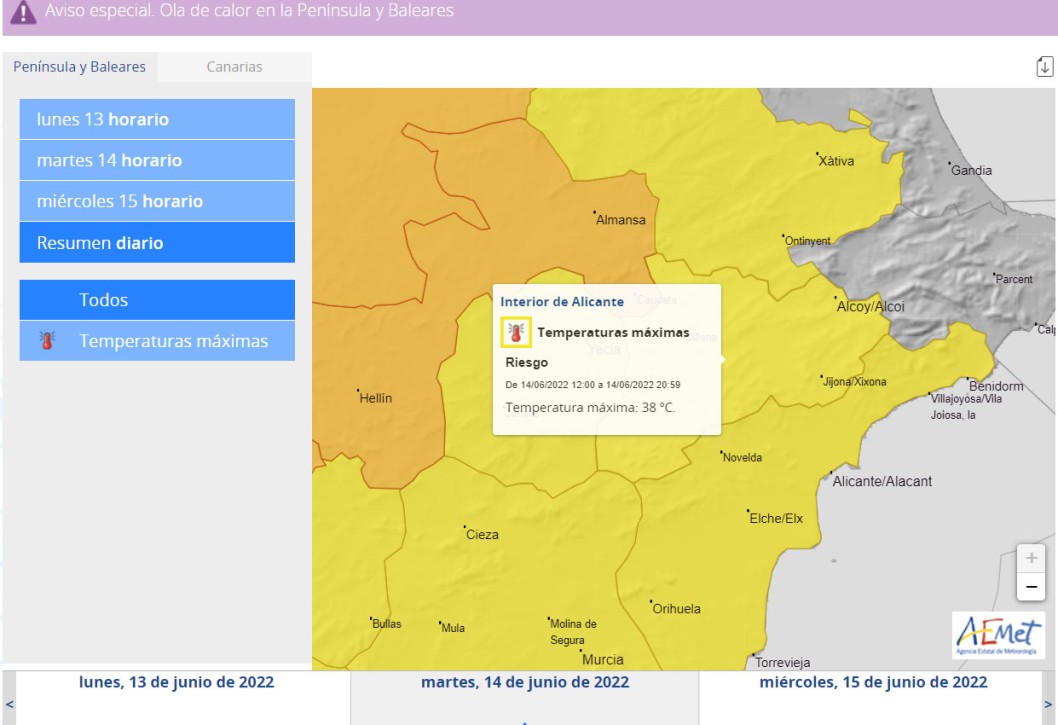Open the Ola de calor special notice
Image resolution: width=1058 pixels, height=725 pixels.
point(249,11)
